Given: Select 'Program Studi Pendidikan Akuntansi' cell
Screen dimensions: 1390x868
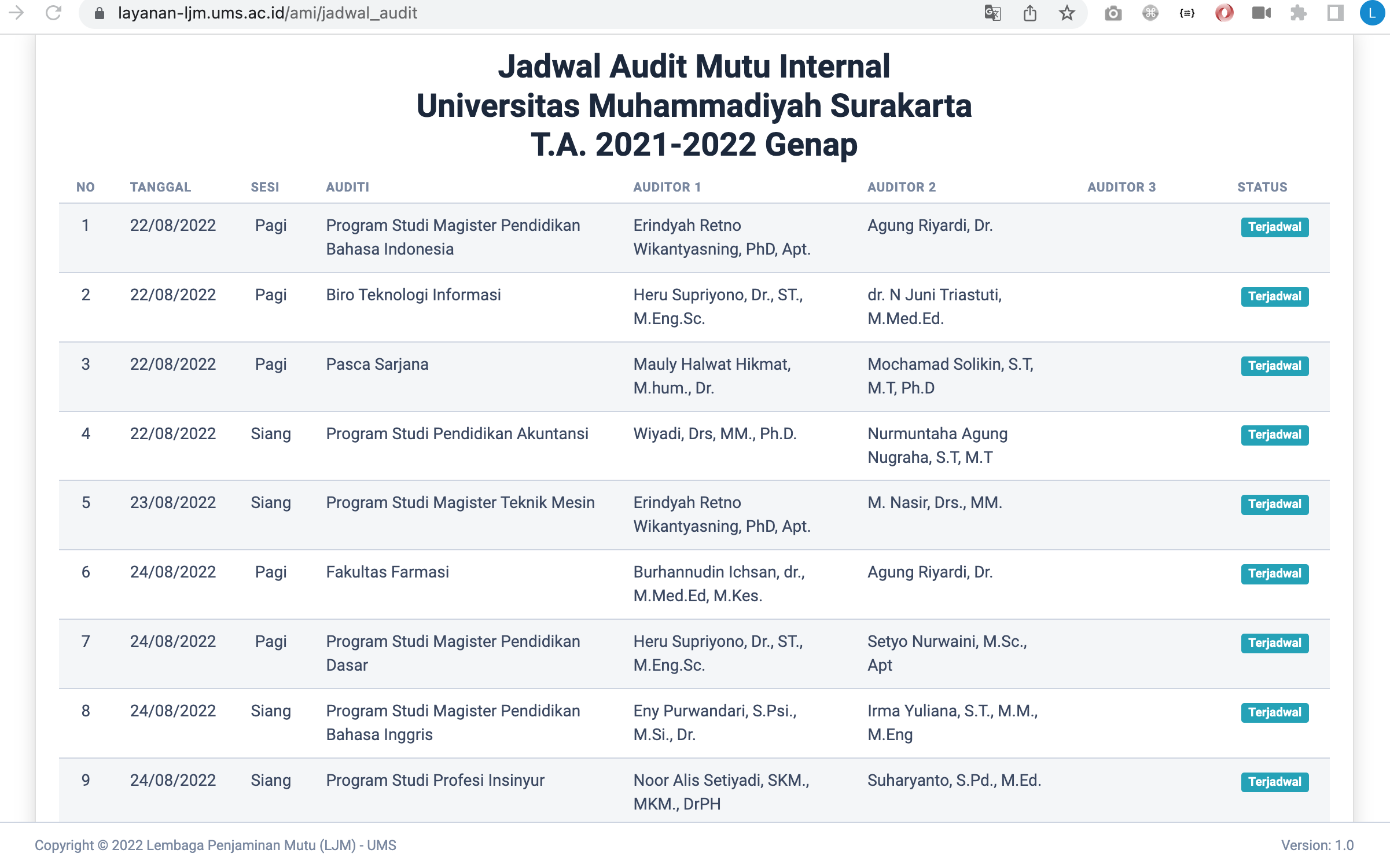Looking at the screenshot, I should pos(457,434).
